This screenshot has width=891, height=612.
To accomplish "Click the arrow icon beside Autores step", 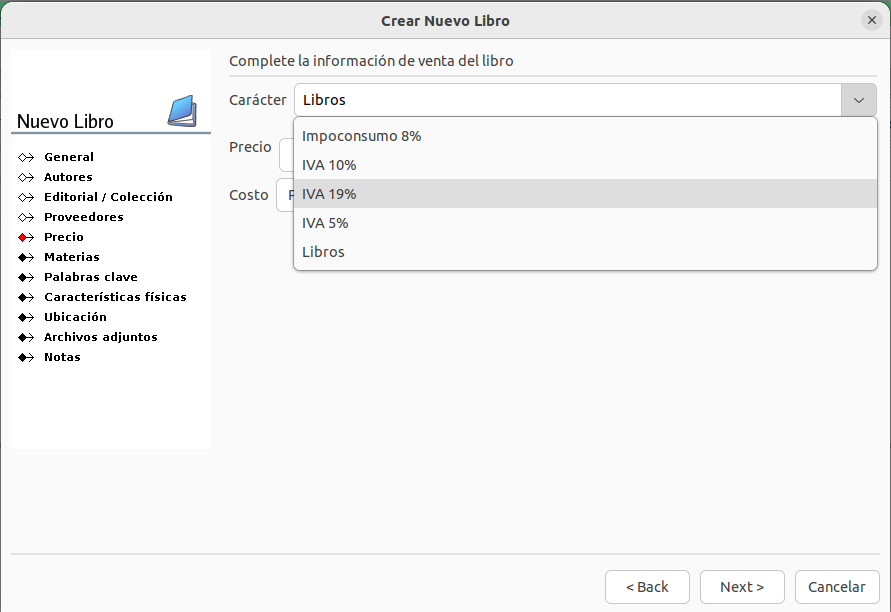I will (x=26, y=177).
